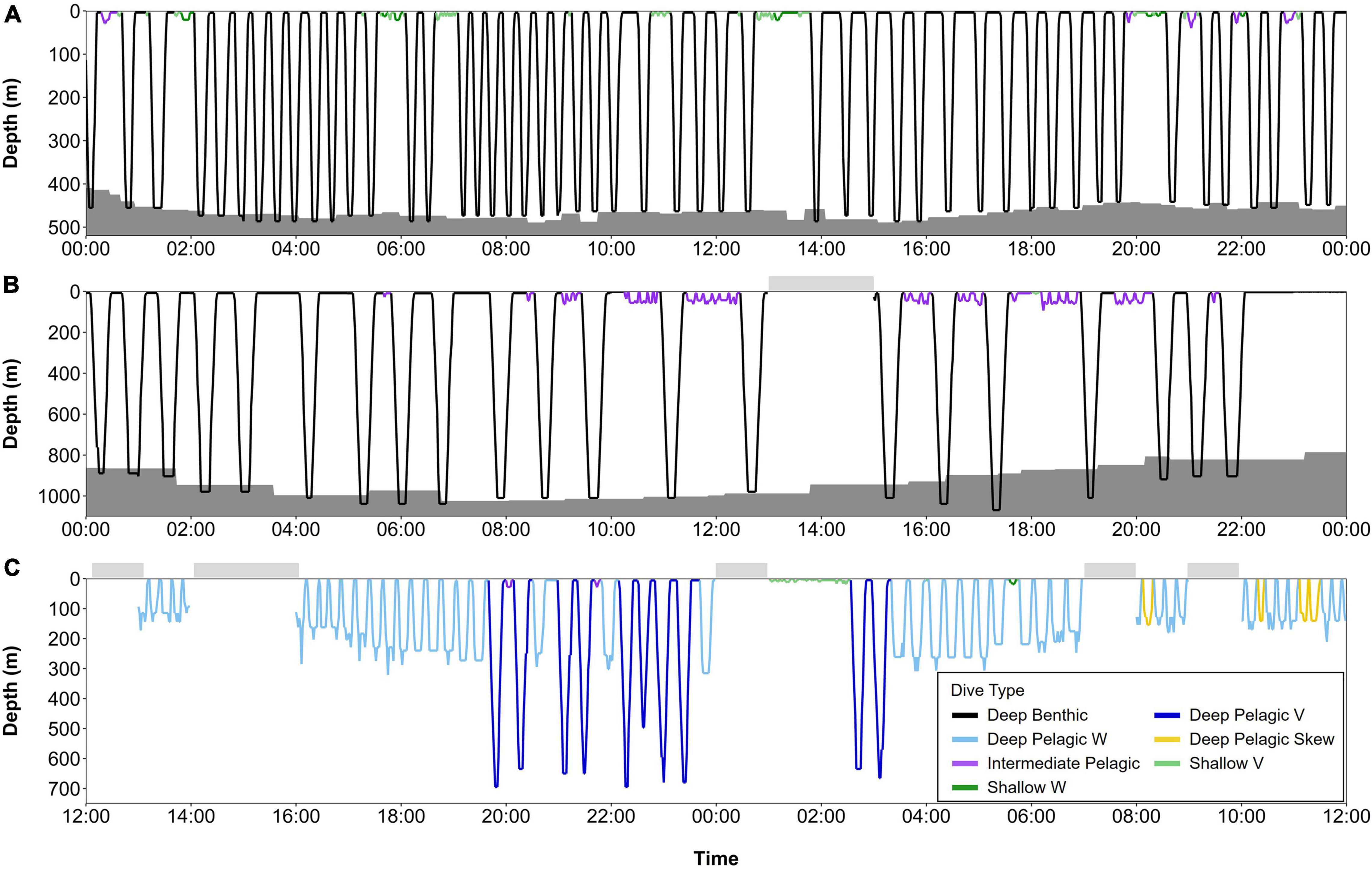Click the '00:00' midnight tick in panel C
This screenshot has width=1372, height=871.
(x=716, y=816)
